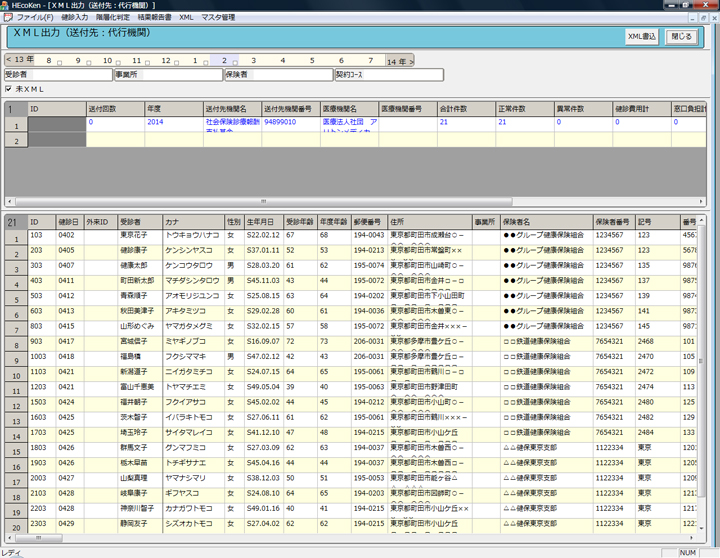Open the 結果報告書 menu
This screenshot has width=720, height=558.
click(x=154, y=18)
